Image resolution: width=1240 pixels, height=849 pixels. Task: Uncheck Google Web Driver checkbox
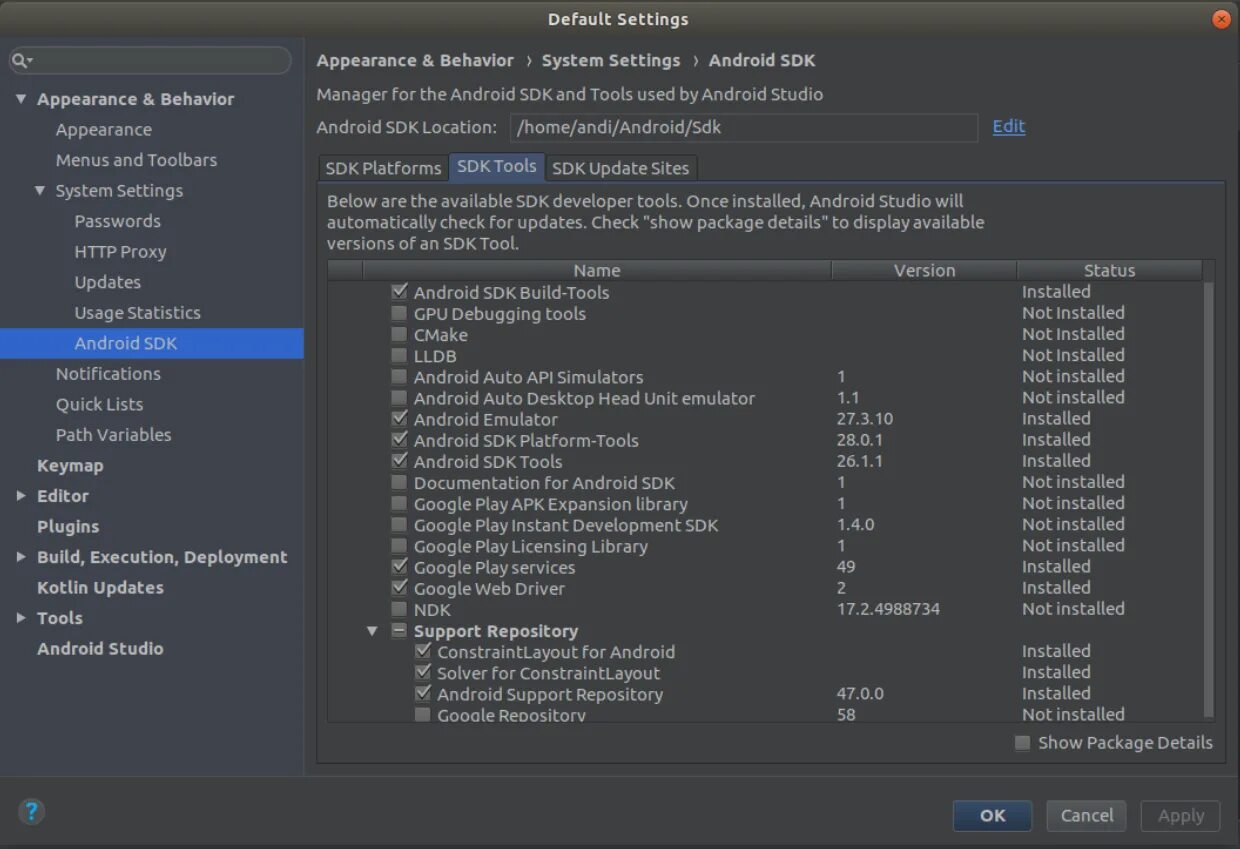coord(399,588)
